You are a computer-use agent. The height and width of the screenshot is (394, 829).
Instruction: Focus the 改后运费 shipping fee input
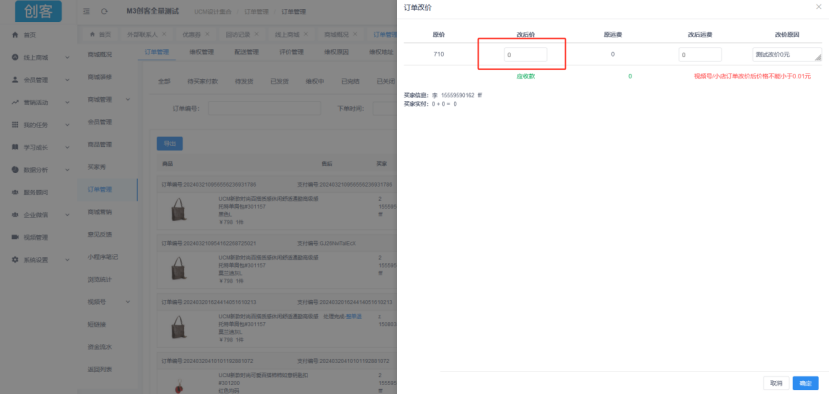coord(700,54)
